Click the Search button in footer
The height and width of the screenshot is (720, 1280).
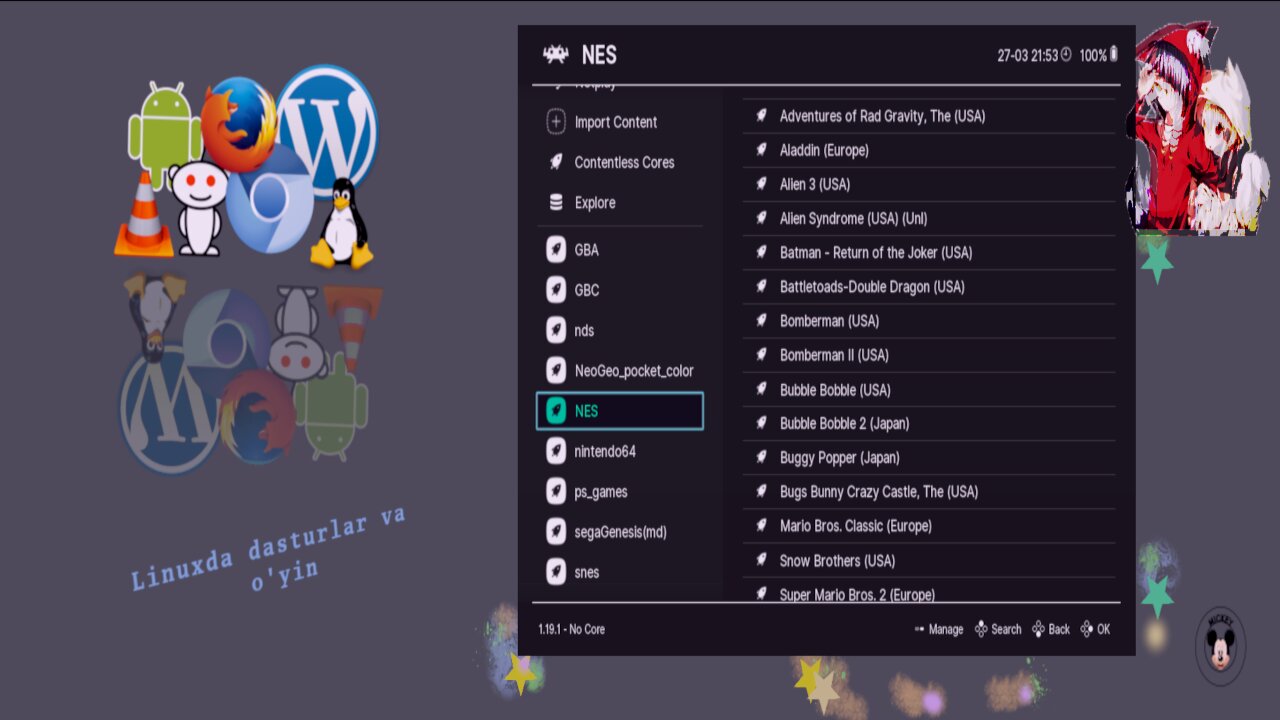point(998,629)
